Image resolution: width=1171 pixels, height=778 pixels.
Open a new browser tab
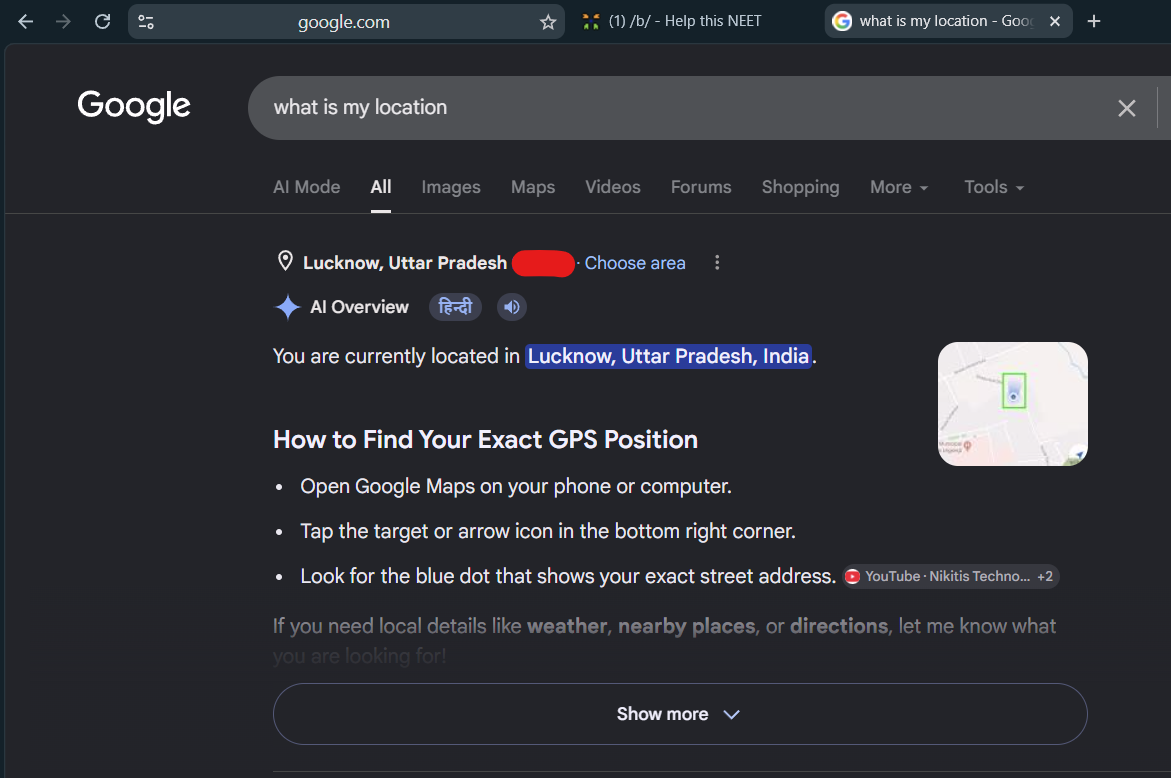click(x=1094, y=21)
